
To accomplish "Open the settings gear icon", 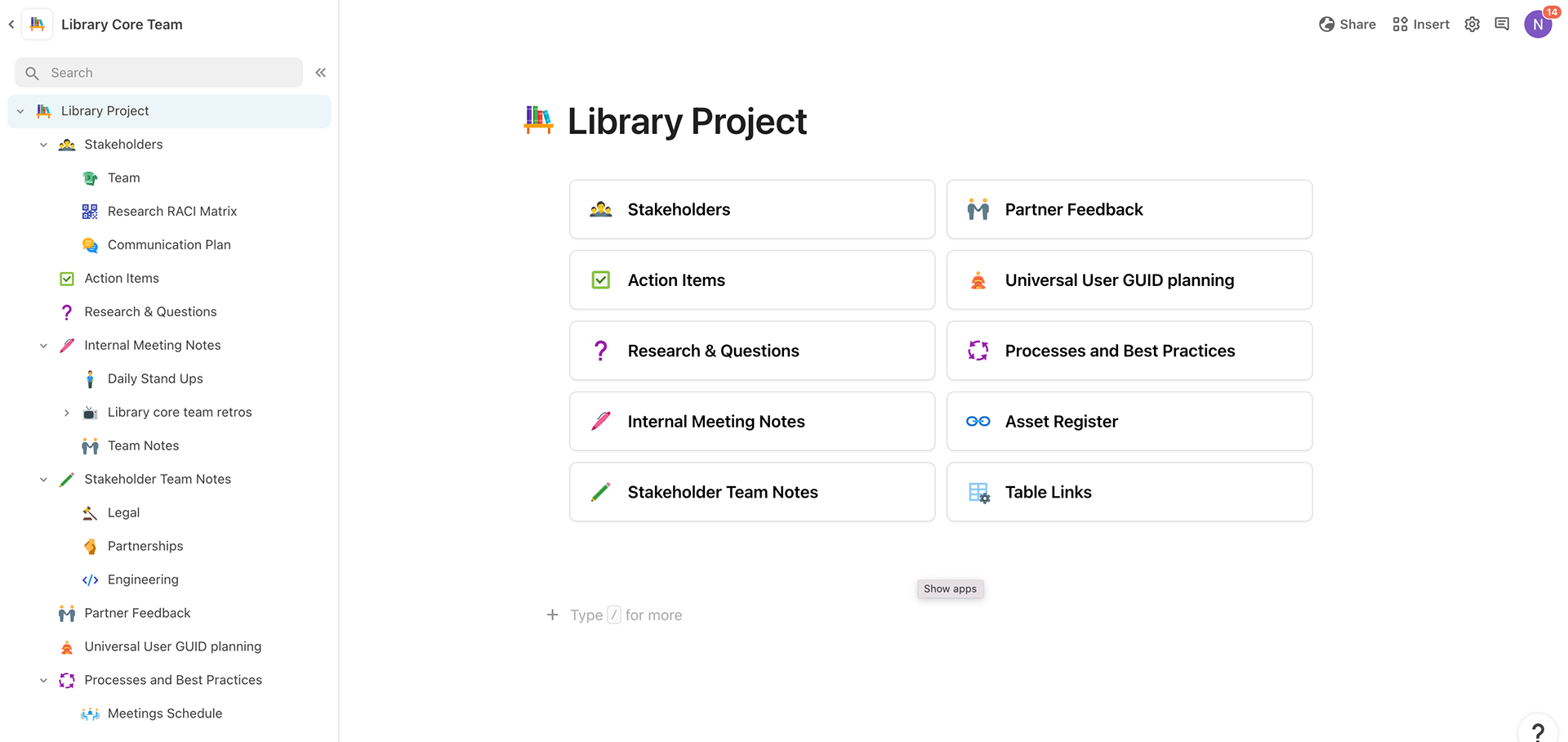I will pos(1472,25).
